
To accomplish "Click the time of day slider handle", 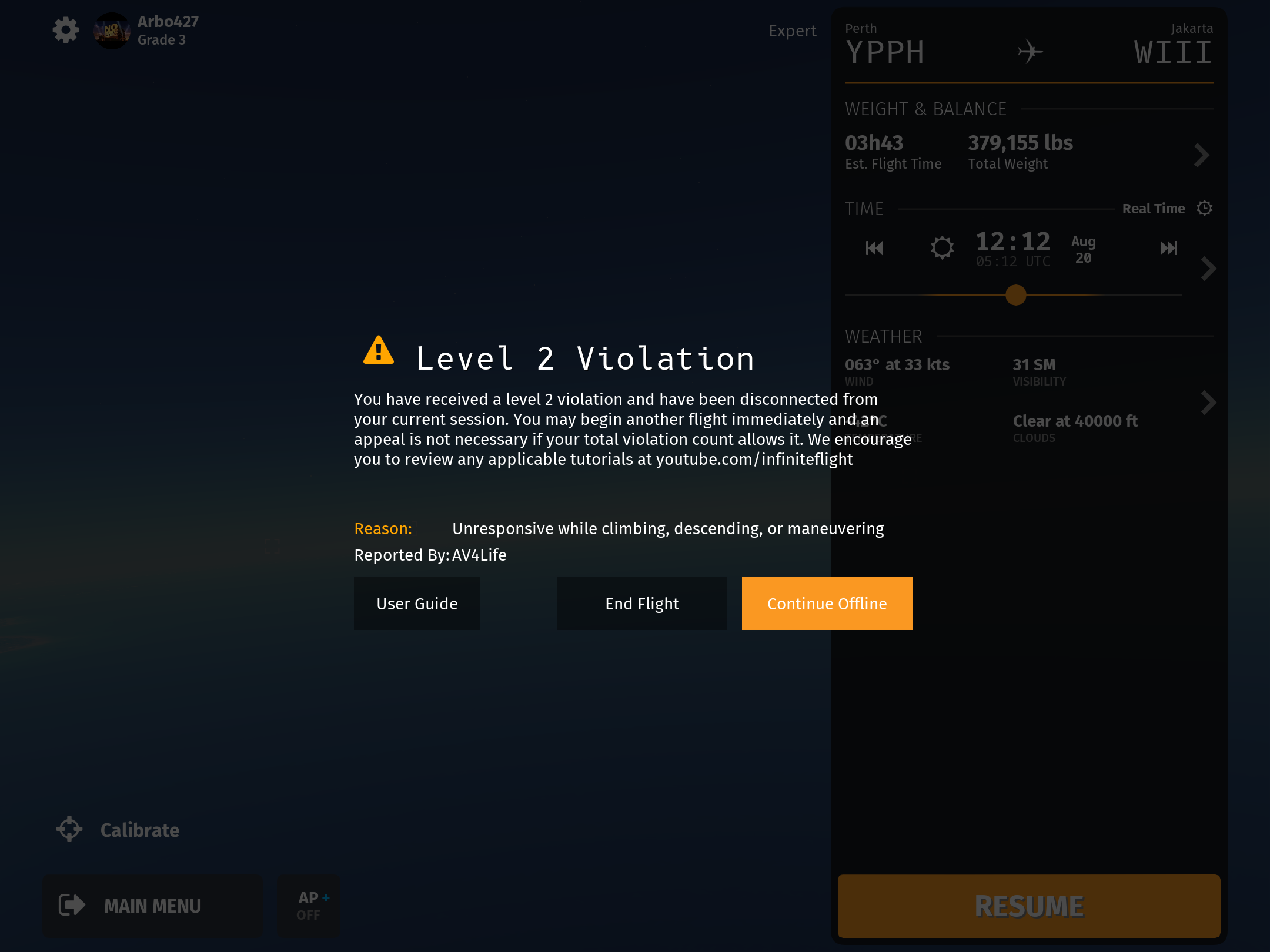I will 1015,295.
